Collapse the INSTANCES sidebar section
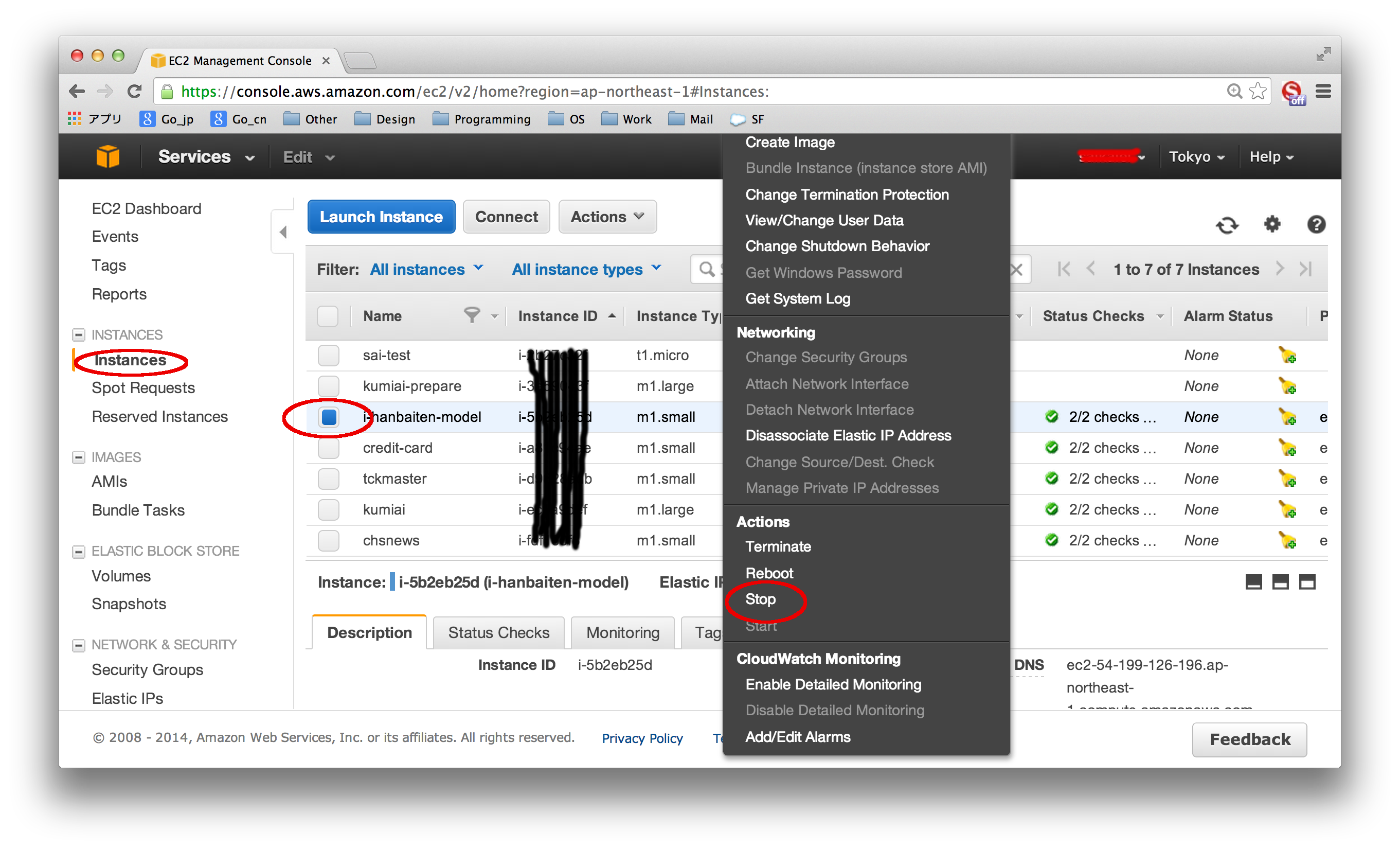The width and height of the screenshot is (1400, 849). coord(79,335)
